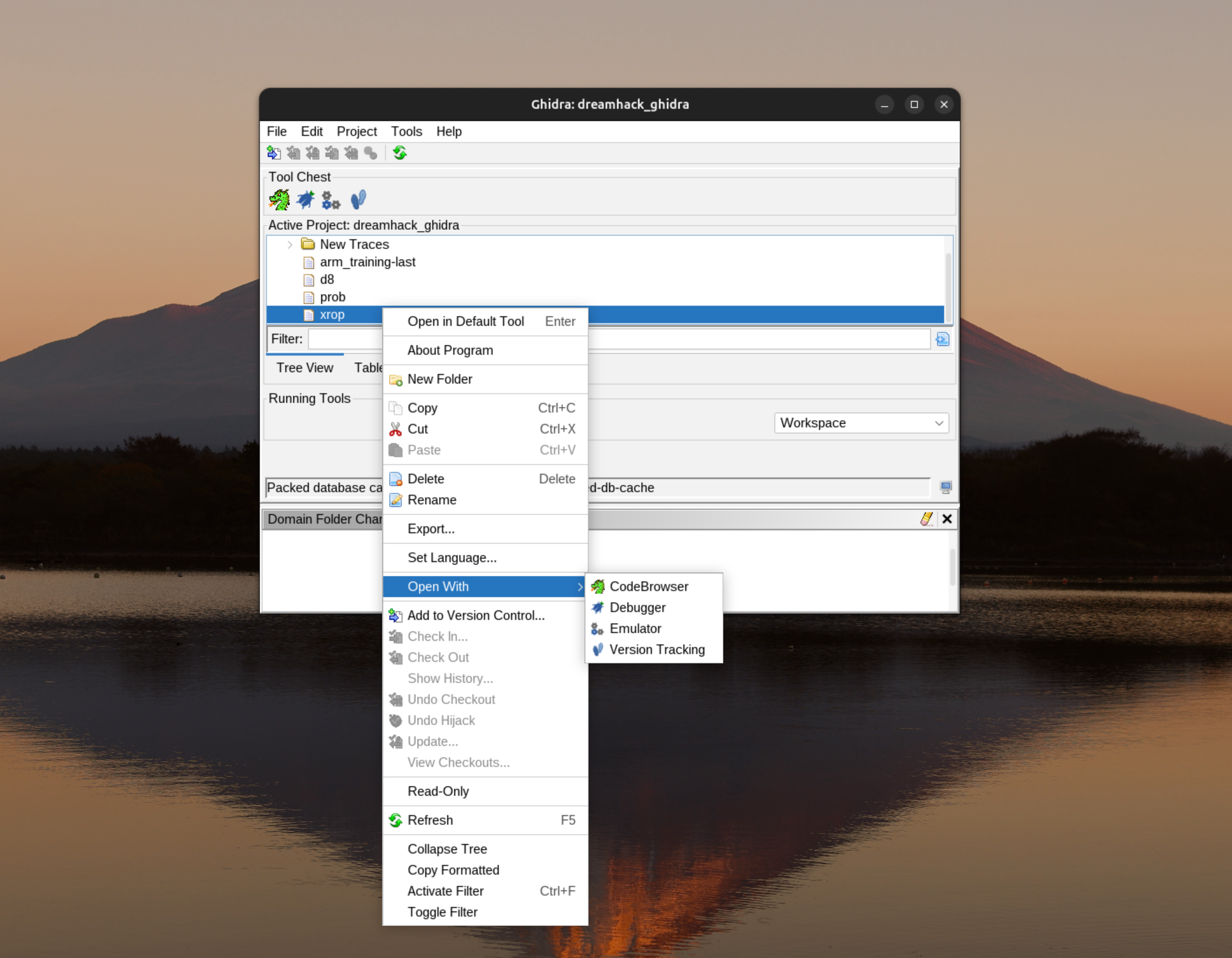The height and width of the screenshot is (958, 1232).
Task: Clear the console with the eraser icon
Action: pyautogui.click(x=926, y=519)
